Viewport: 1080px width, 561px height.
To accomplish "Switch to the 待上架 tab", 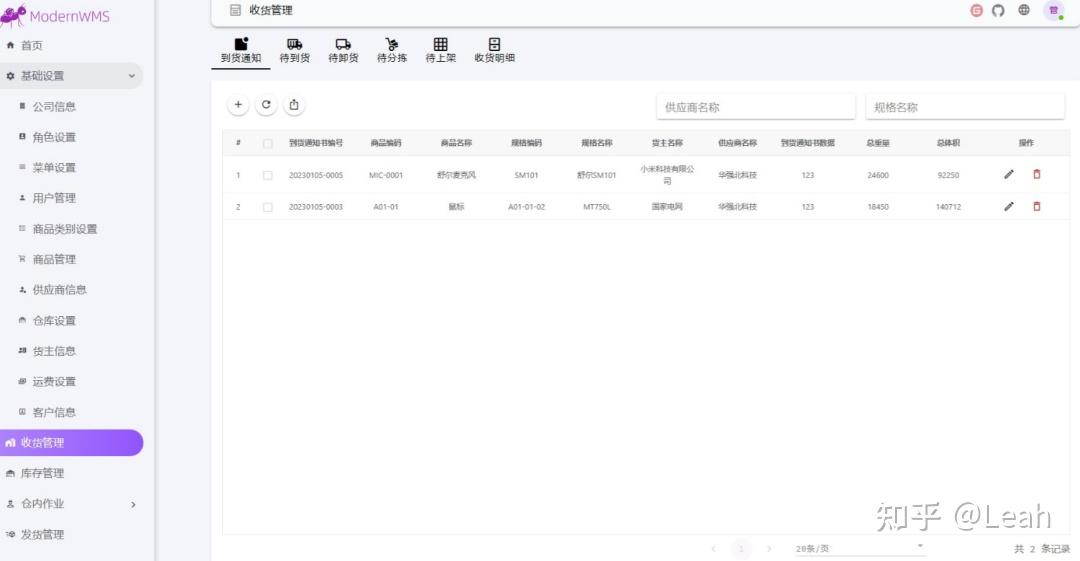I will [x=441, y=50].
